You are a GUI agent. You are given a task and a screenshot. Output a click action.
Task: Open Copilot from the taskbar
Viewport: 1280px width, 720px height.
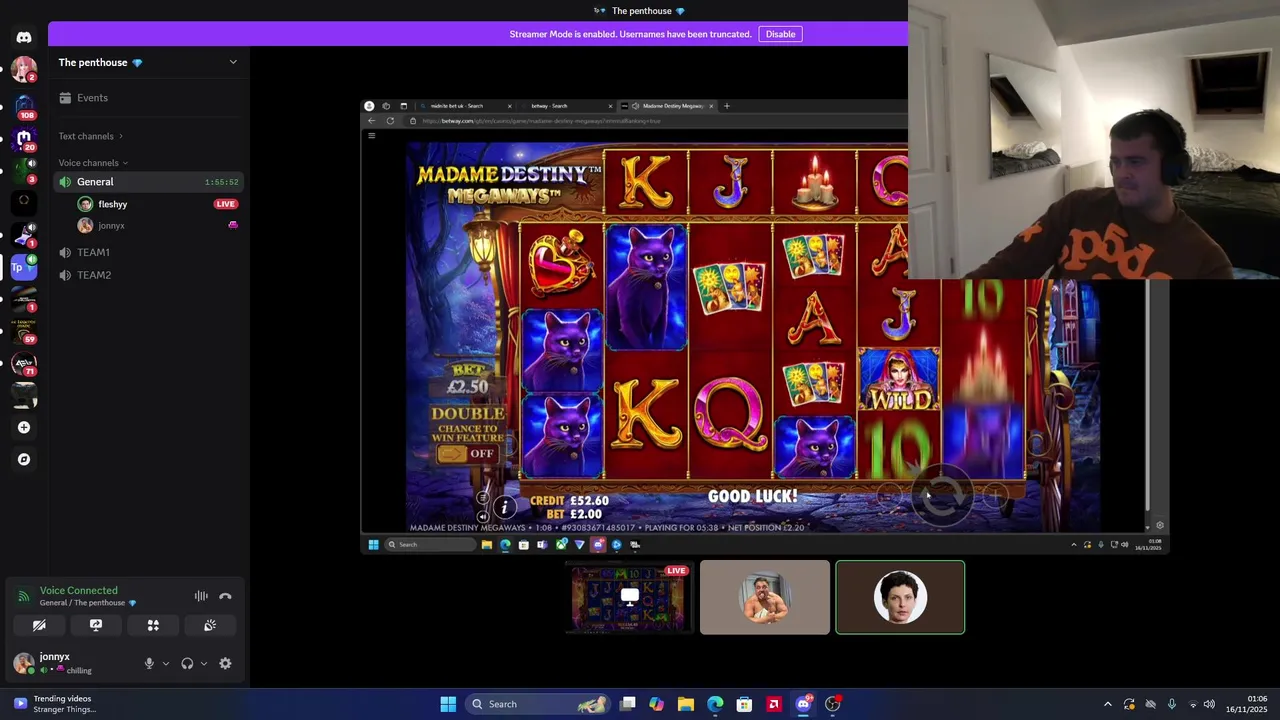[656, 704]
